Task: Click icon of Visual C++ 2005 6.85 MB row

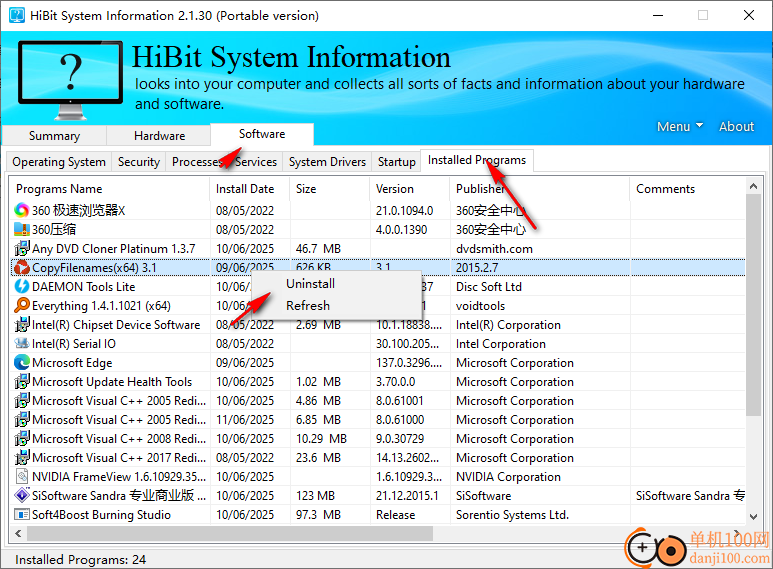Action: 22,420
